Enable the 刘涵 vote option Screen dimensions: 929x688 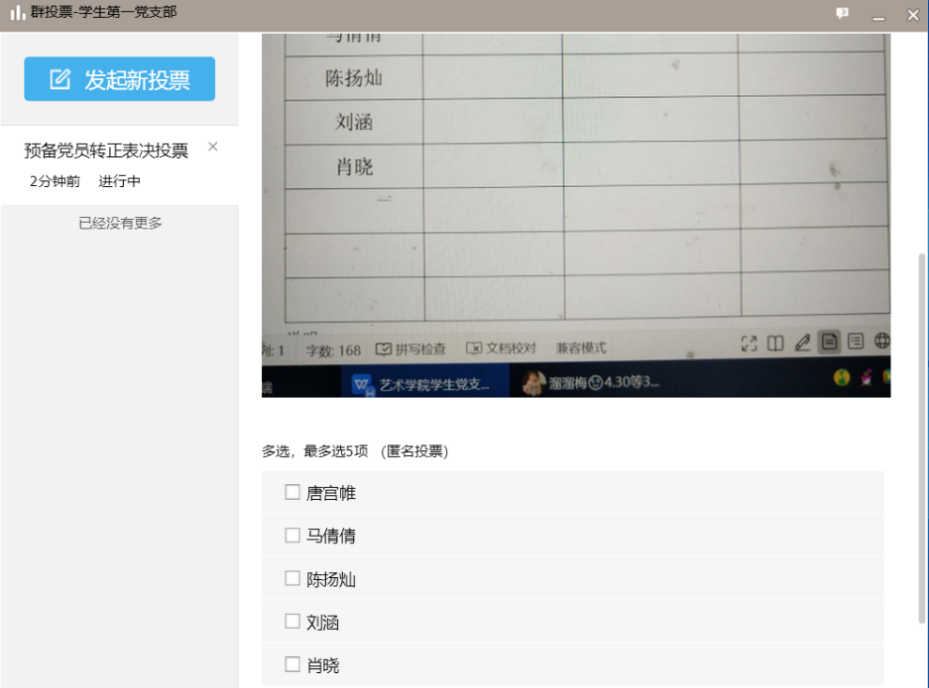[292, 621]
